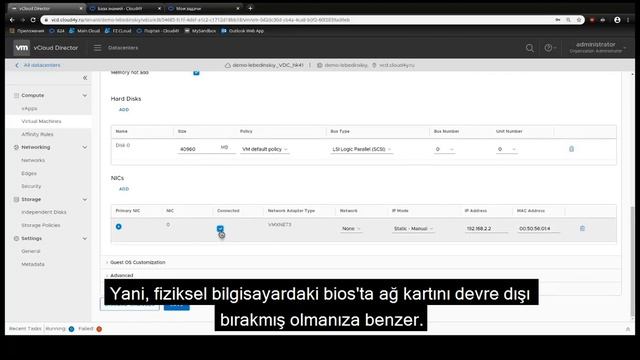This screenshot has width=640, height=360.
Task: Open Security in sidebar
Action: [31, 186]
